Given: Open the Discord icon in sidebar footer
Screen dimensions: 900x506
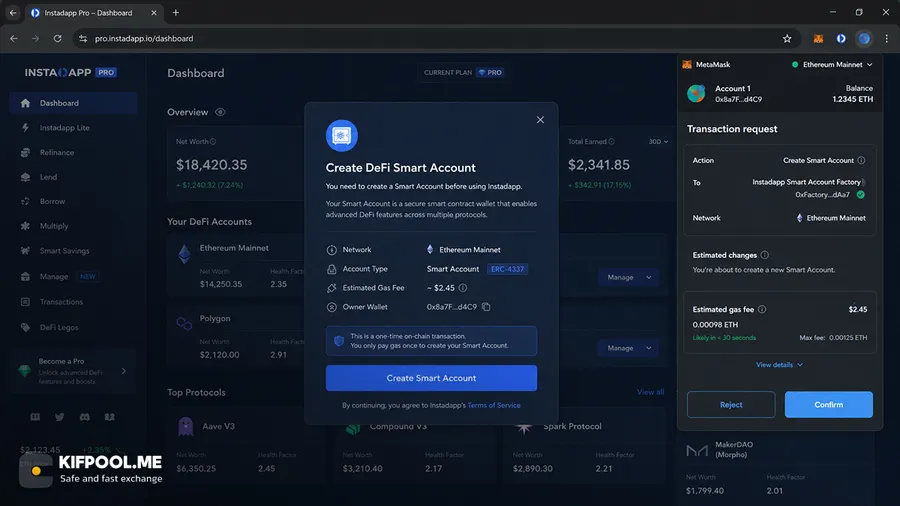Looking at the screenshot, I should (x=85, y=417).
